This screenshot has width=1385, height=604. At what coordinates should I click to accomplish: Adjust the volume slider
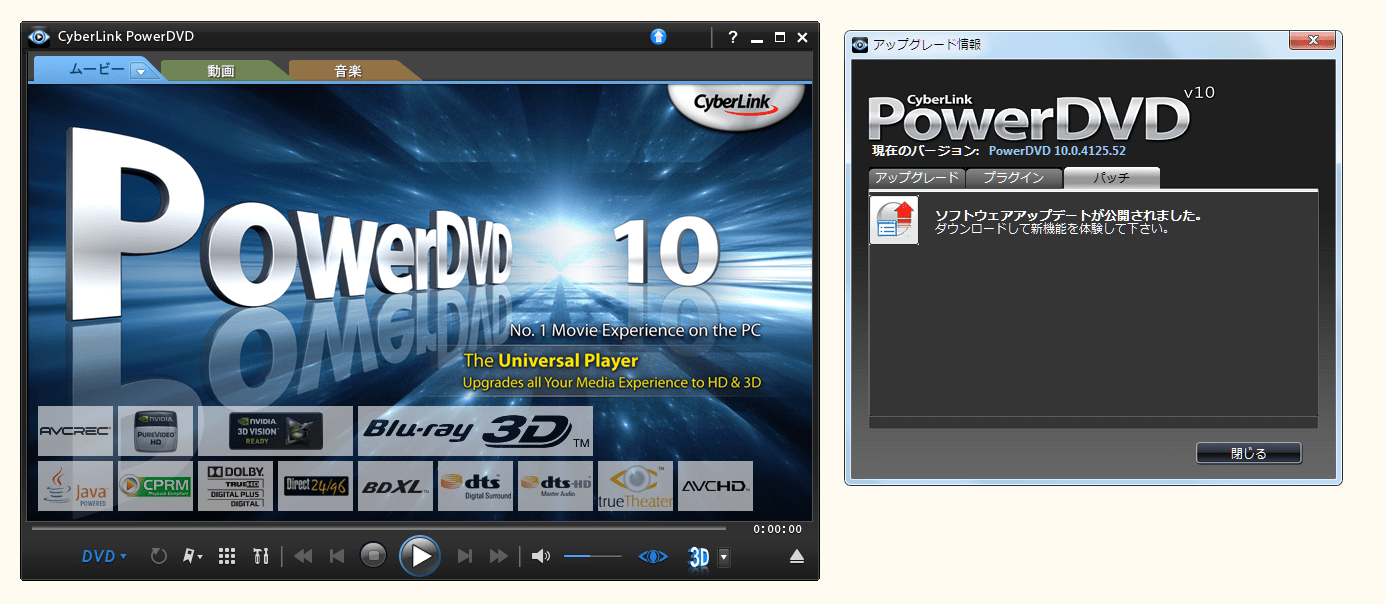(593, 556)
